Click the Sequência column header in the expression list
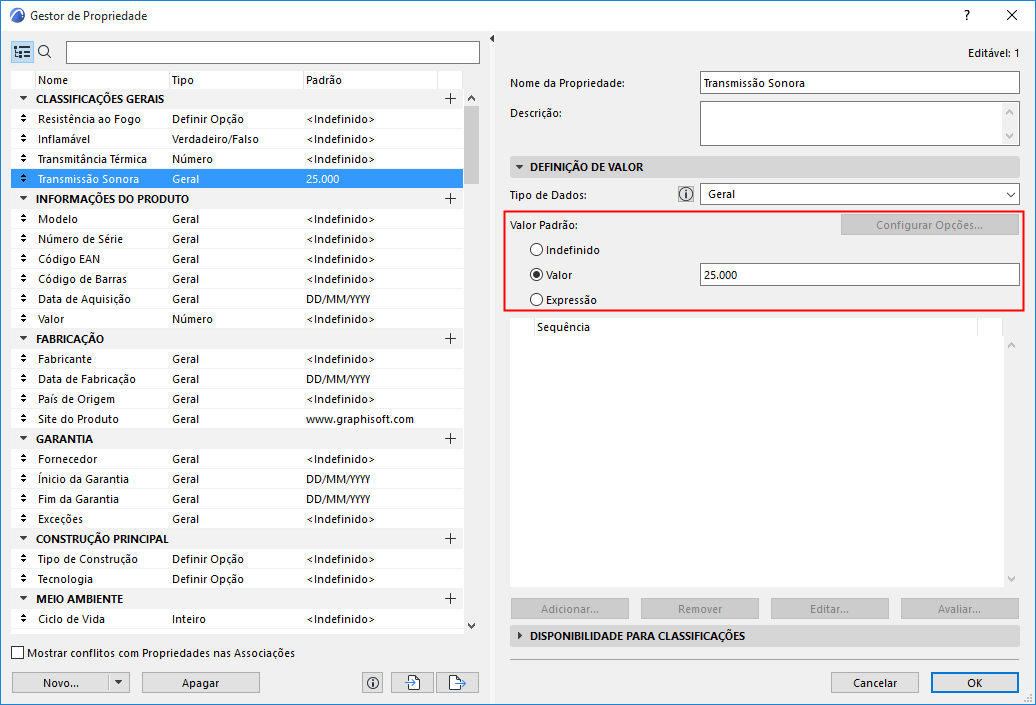 pyautogui.click(x=755, y=327)
